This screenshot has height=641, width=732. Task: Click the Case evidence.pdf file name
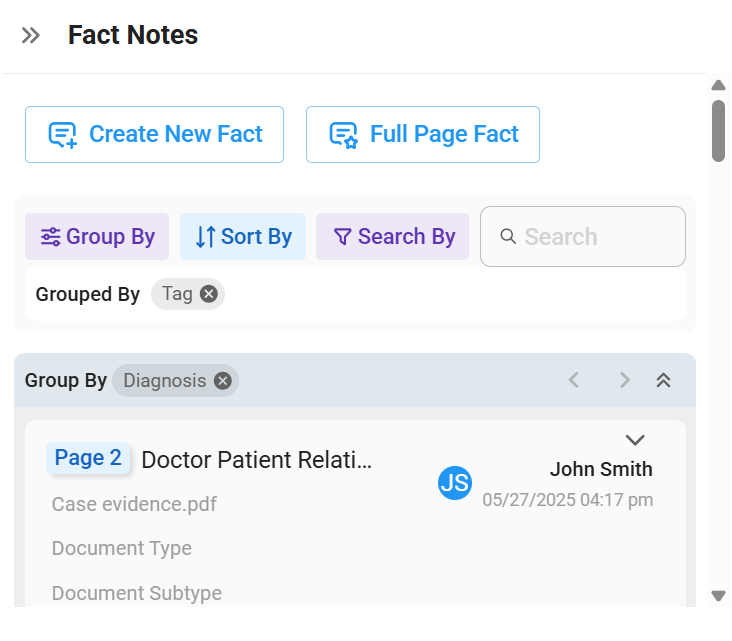[x=134, y=504]
